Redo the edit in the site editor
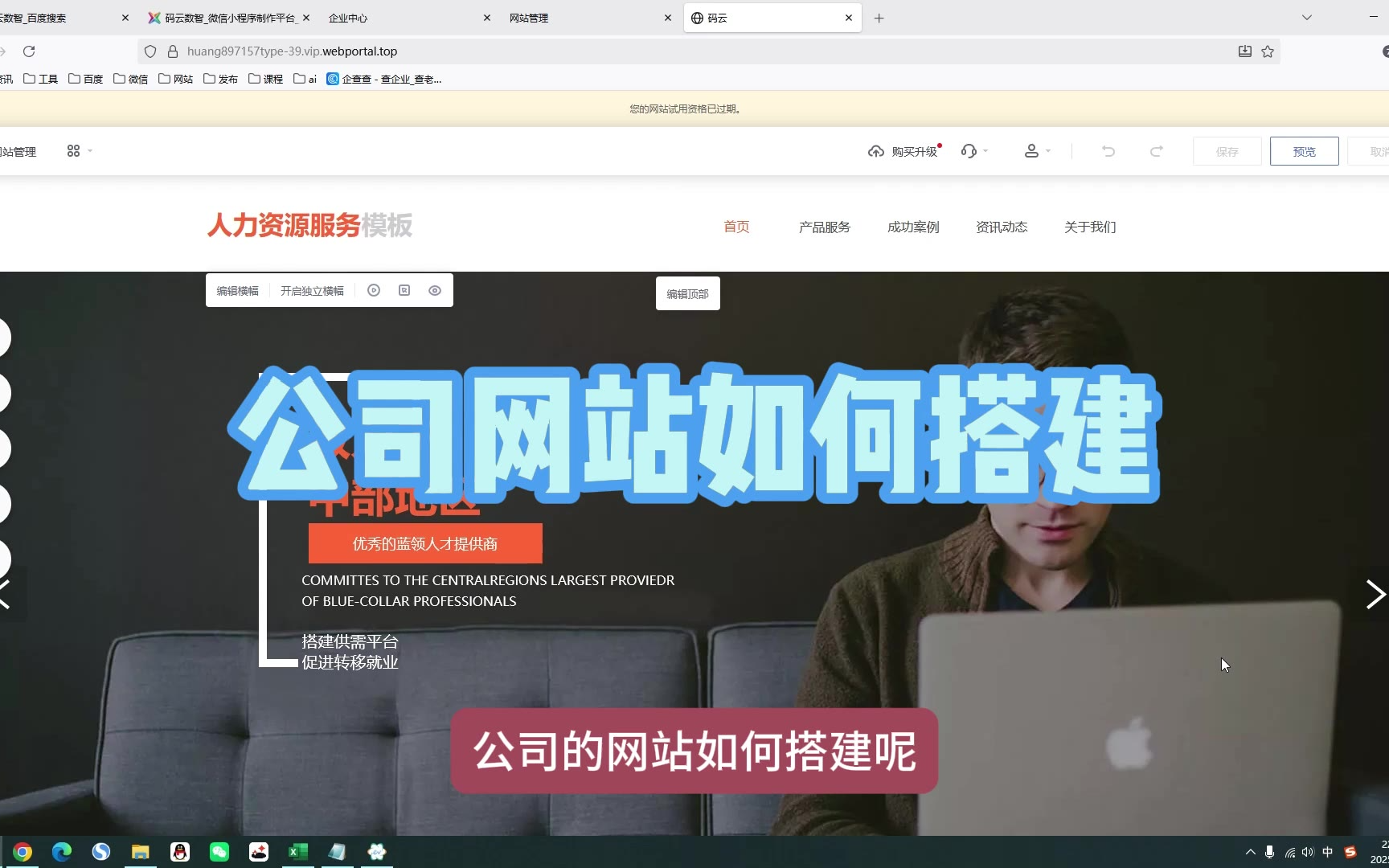Viewport: 1389px width, 868px height. [1157, 151]
